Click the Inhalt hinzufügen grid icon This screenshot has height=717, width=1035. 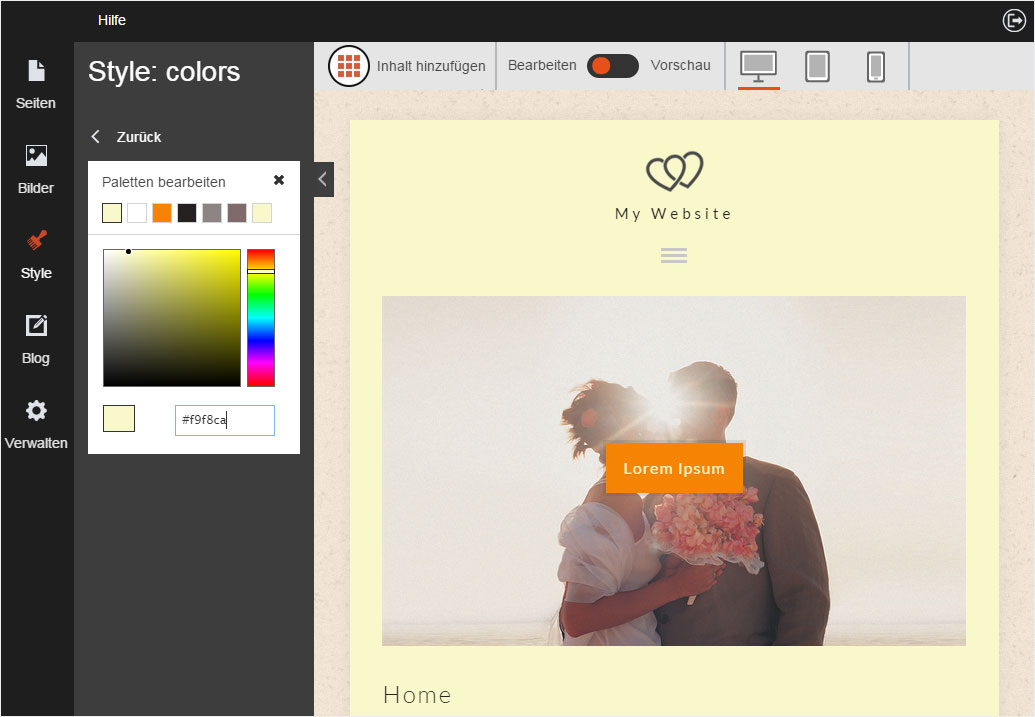349,66
